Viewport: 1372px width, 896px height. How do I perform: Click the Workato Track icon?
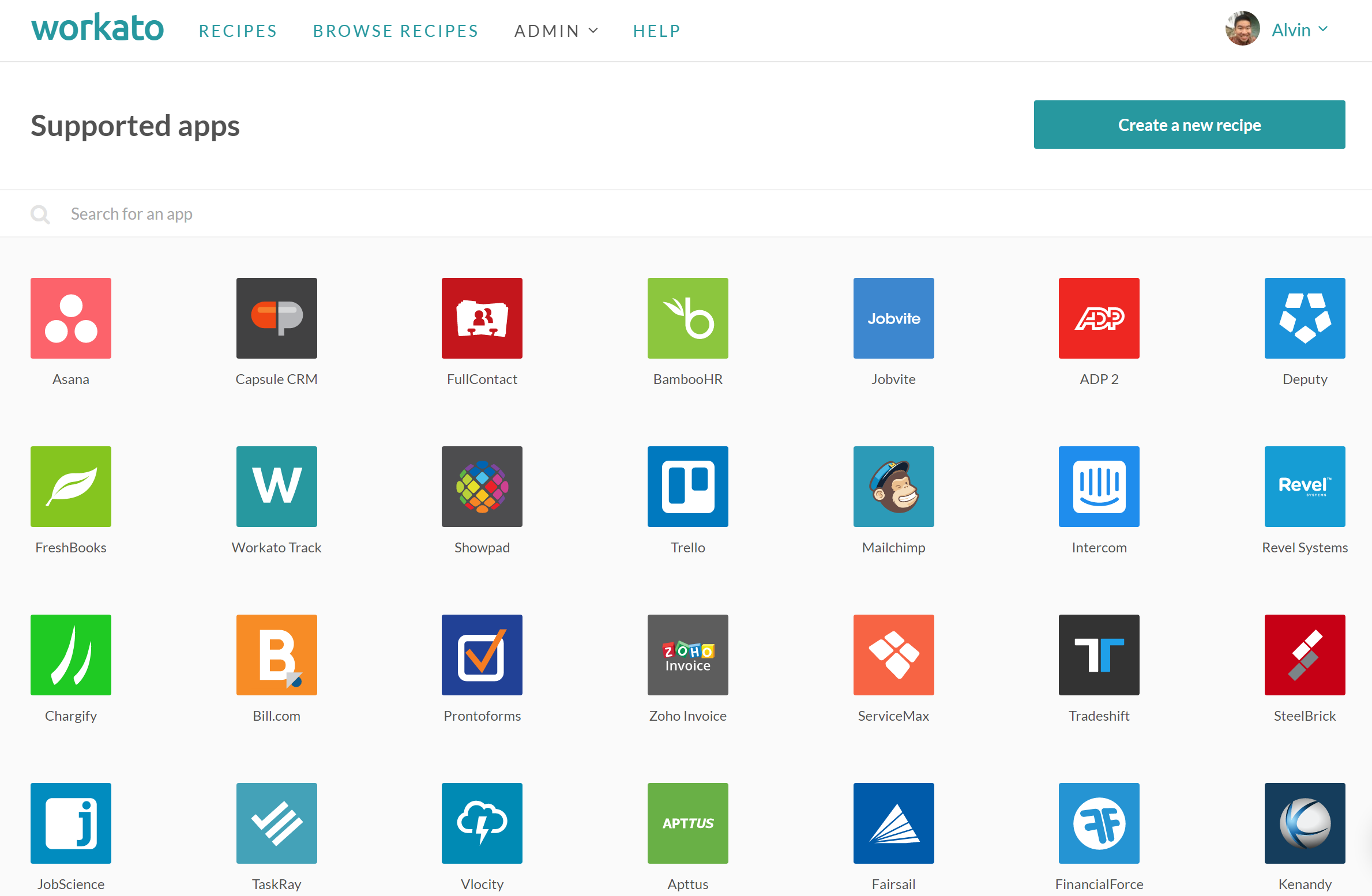(x=277, y=487)
